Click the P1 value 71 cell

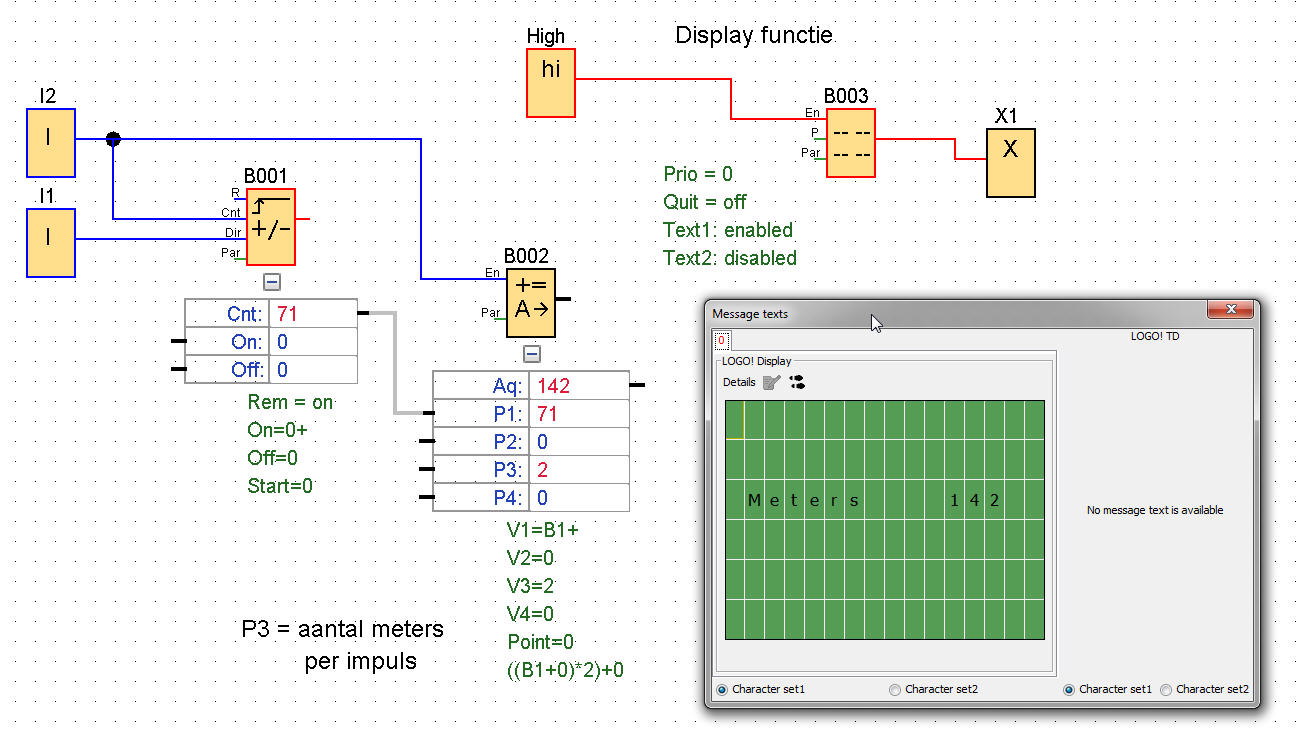point(581,414)
